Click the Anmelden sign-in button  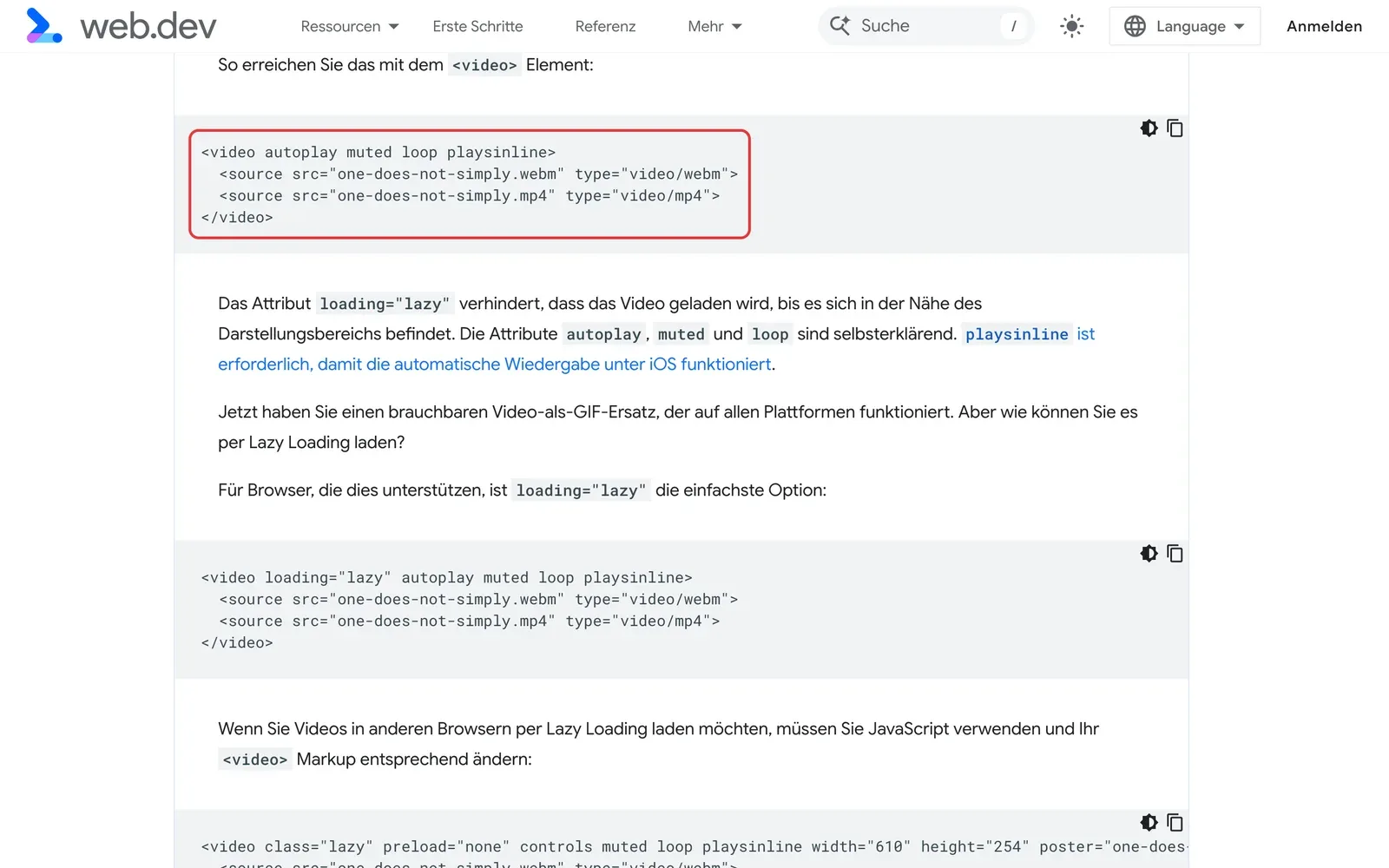click(x=1324, y=26)
